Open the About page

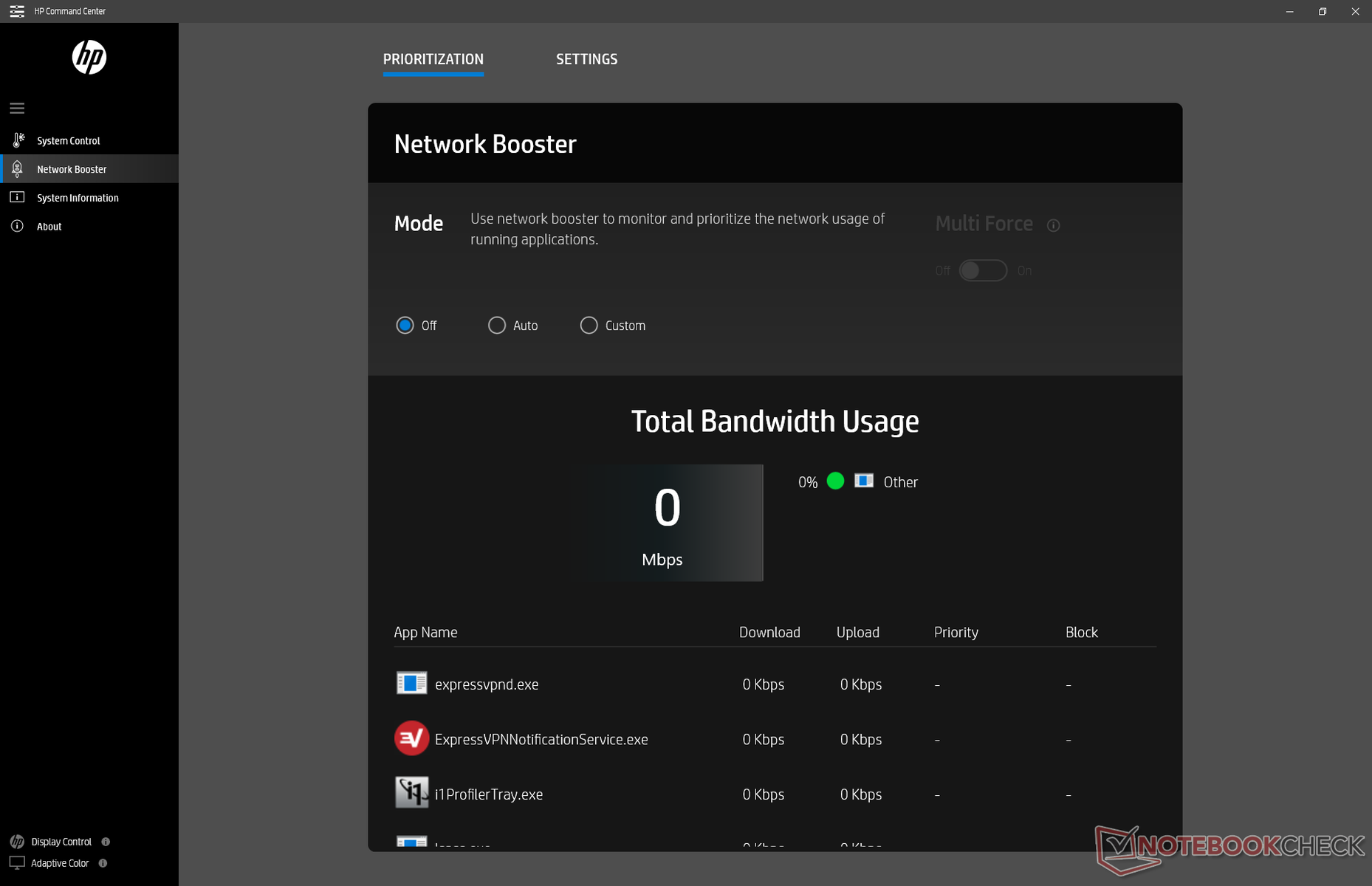(49, 227)
